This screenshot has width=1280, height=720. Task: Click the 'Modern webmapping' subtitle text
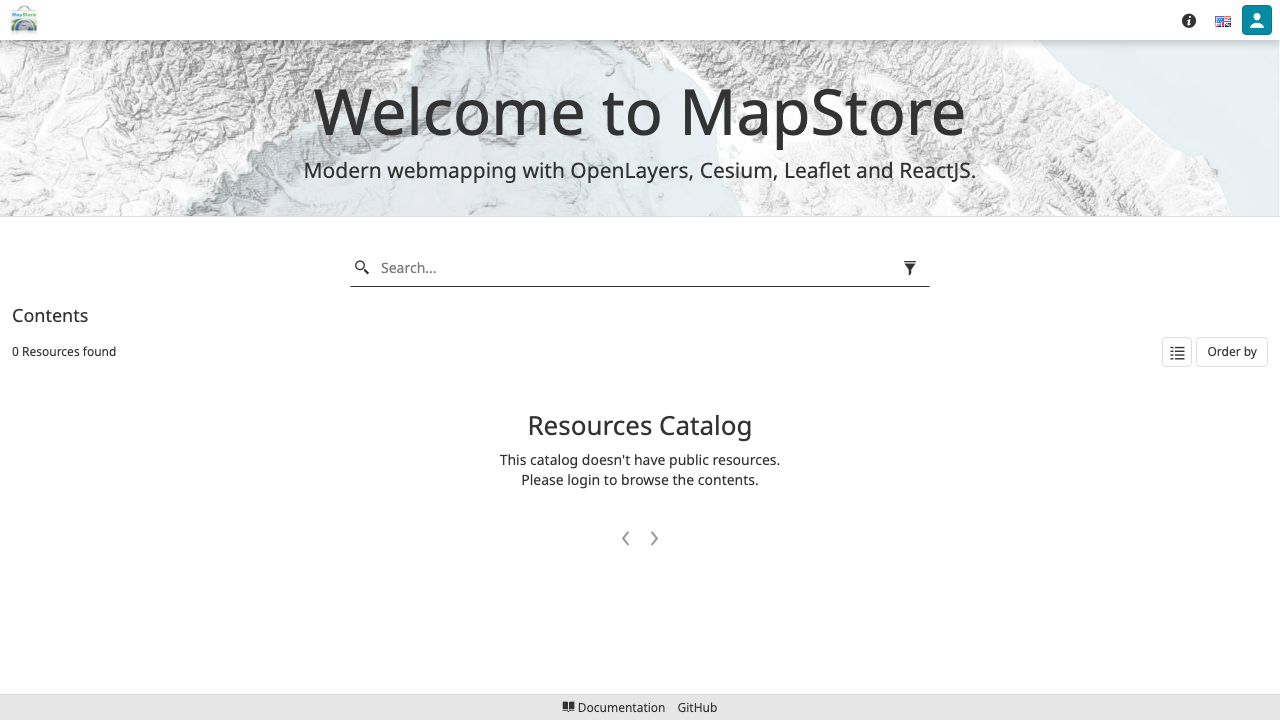point(640,171)
